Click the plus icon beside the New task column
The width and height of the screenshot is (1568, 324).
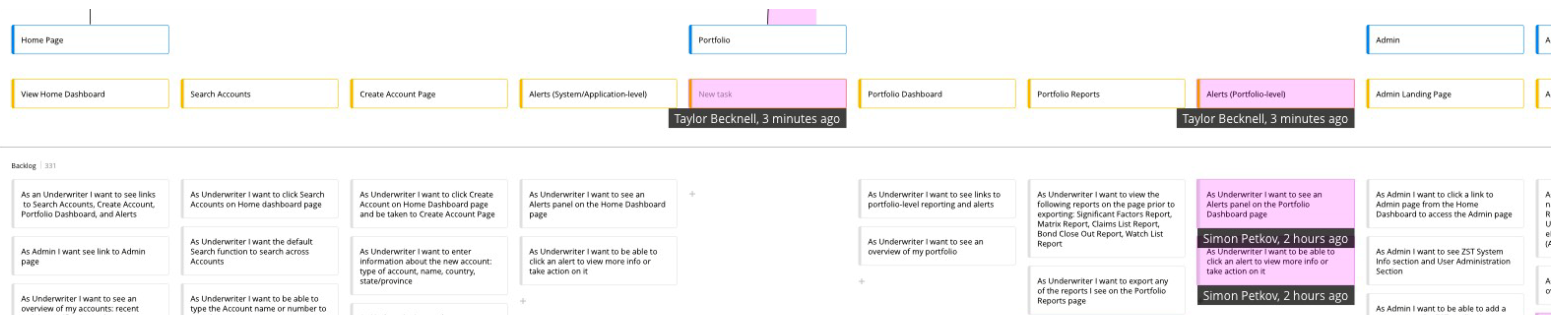(x=692, y=194)
